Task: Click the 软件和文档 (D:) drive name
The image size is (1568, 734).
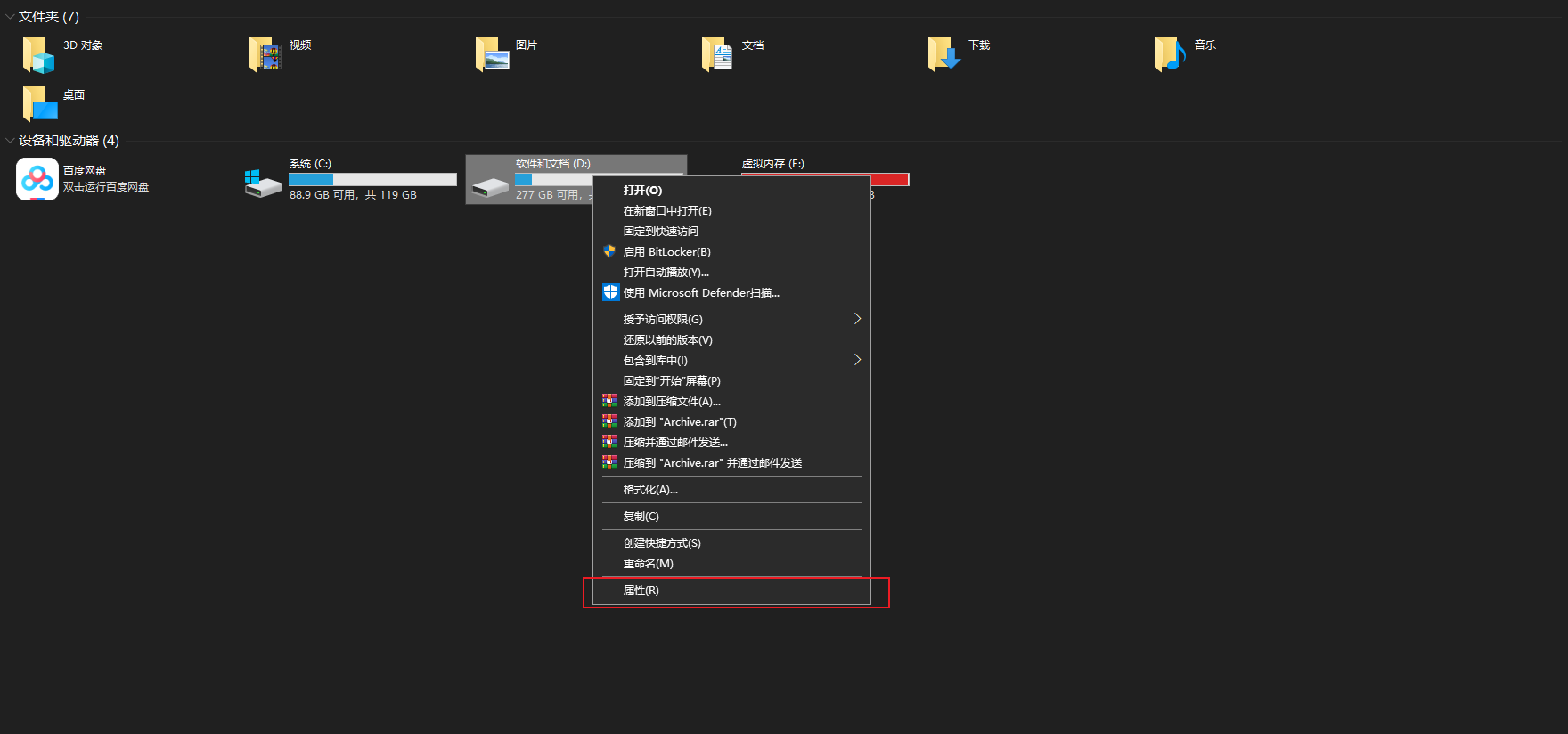Action: click(553, 164)
